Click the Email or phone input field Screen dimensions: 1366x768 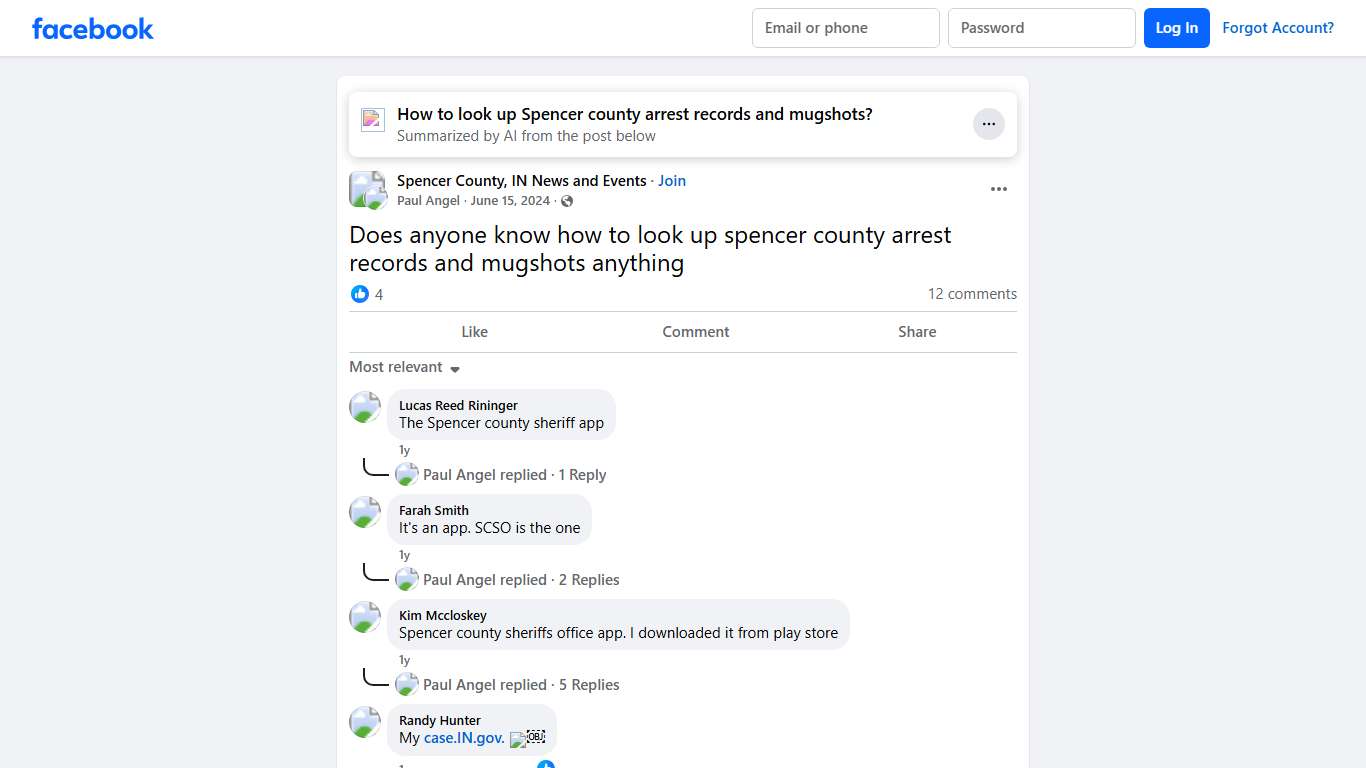(845, 28)
